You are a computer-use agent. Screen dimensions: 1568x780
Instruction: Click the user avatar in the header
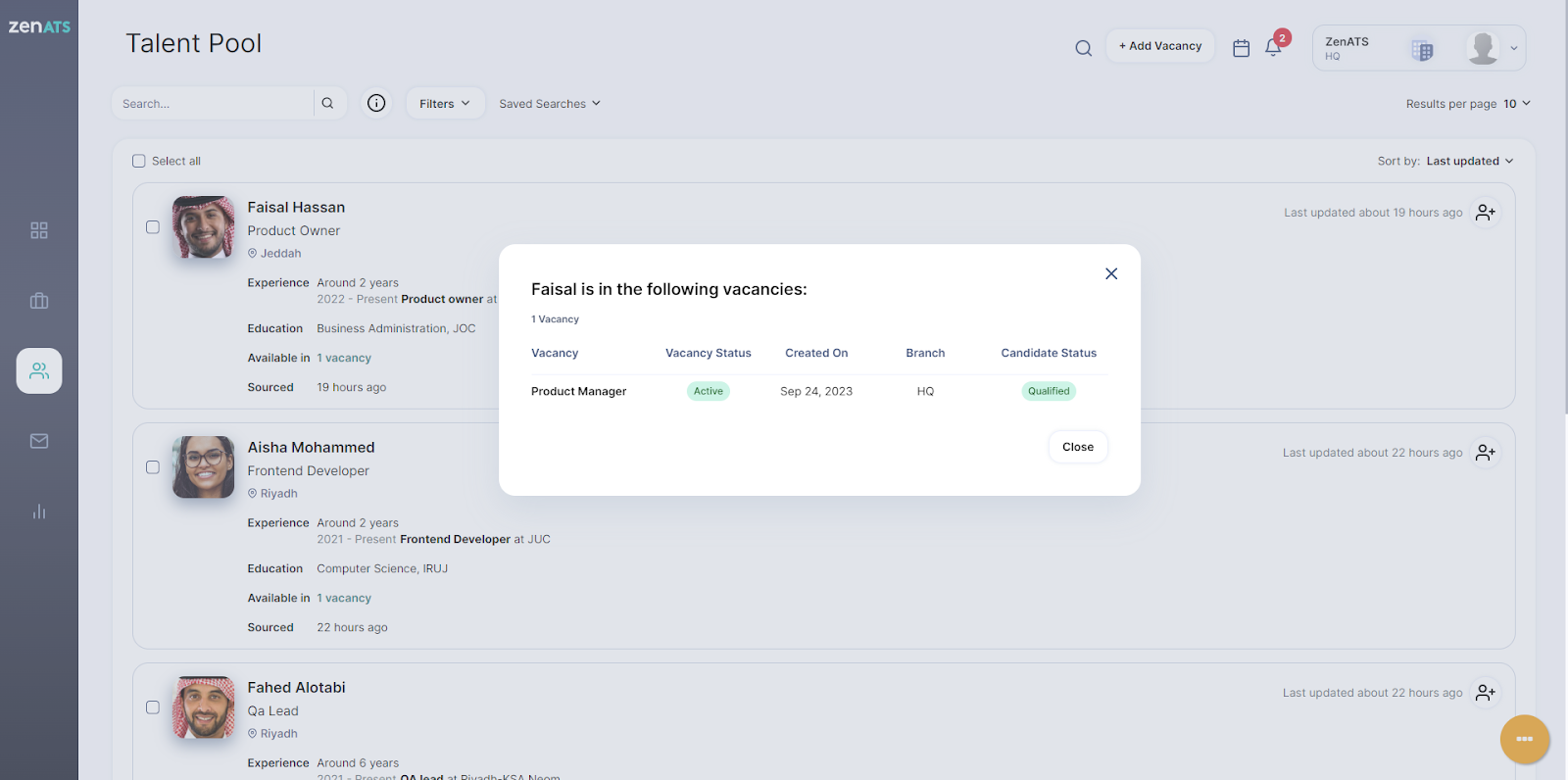click(x=1483, y=48)
